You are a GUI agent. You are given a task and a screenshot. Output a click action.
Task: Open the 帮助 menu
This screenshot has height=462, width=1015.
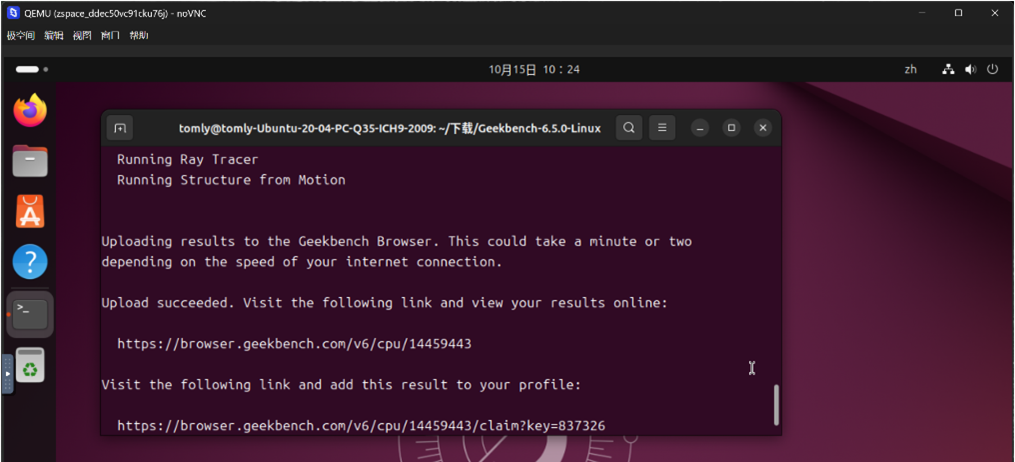pos(139,36)
